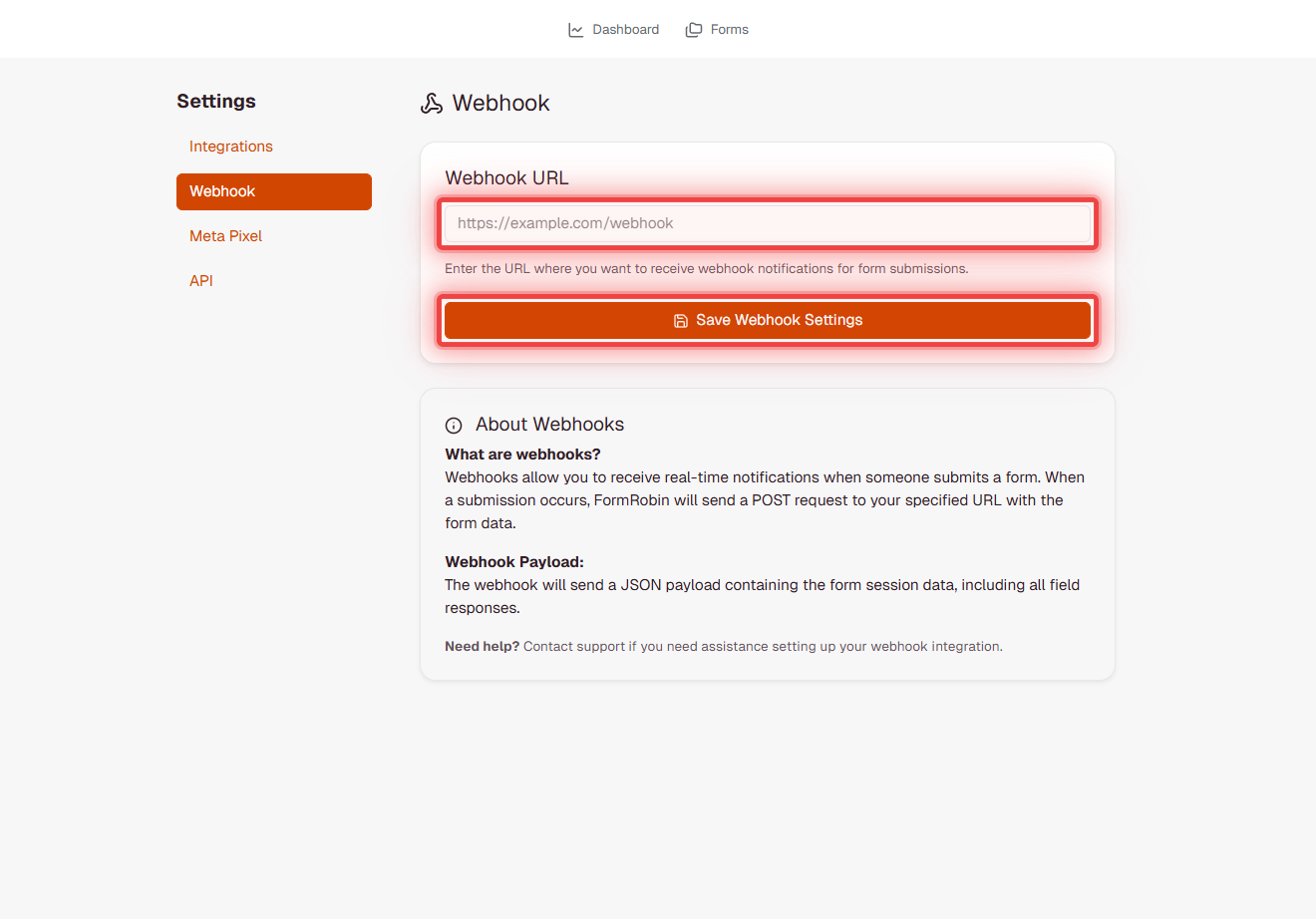Screen dimensions: 1316x919
Task: Select the Integrations settings section
Action: 230,146
